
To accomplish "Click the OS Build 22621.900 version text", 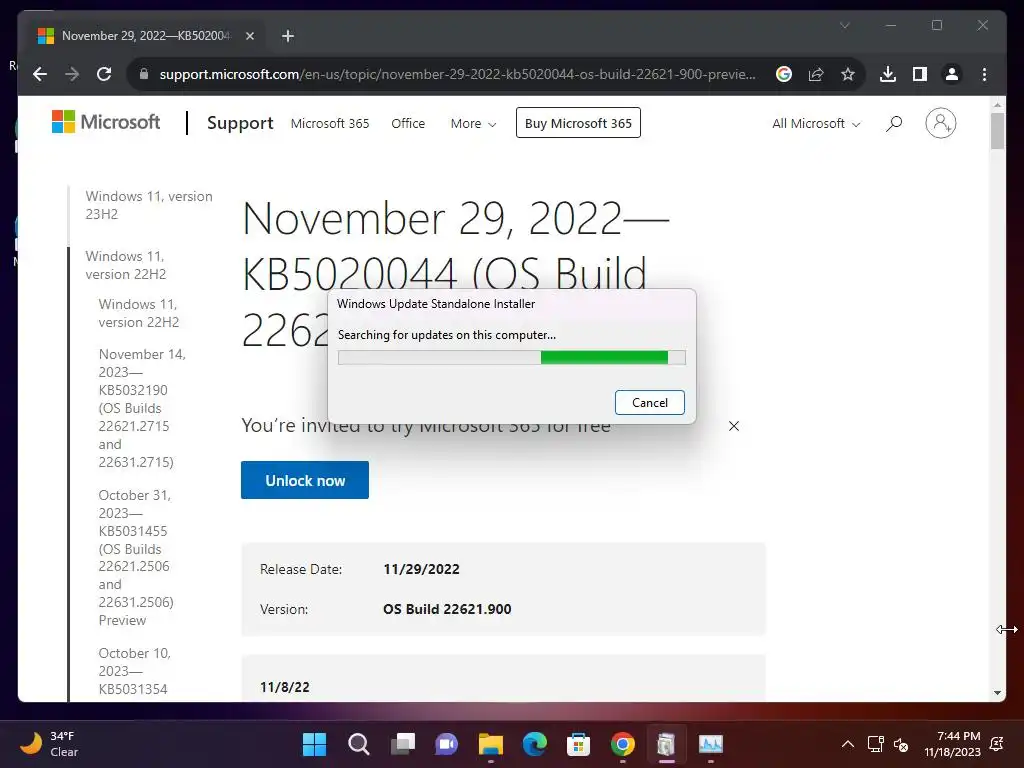I will click(447, 609).
